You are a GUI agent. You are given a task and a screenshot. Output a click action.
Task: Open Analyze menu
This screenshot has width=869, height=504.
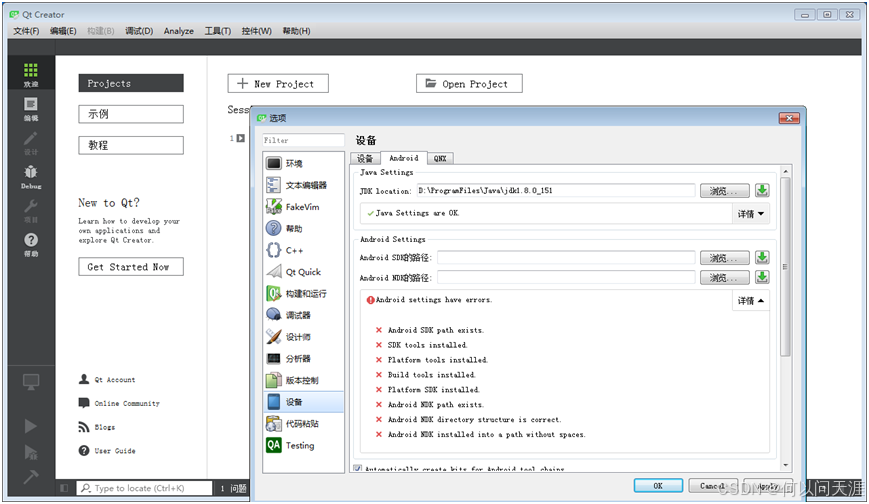tap(178, 31)
